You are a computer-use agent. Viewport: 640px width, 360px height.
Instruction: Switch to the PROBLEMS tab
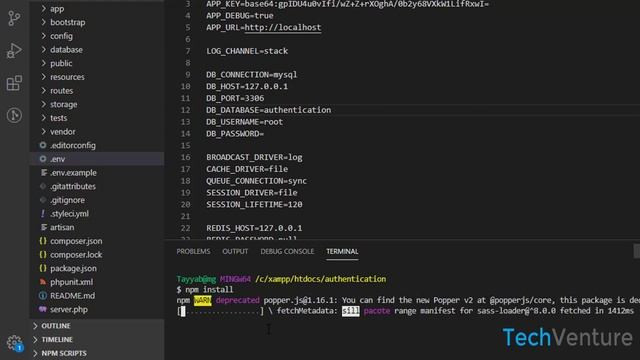point(193,251)
